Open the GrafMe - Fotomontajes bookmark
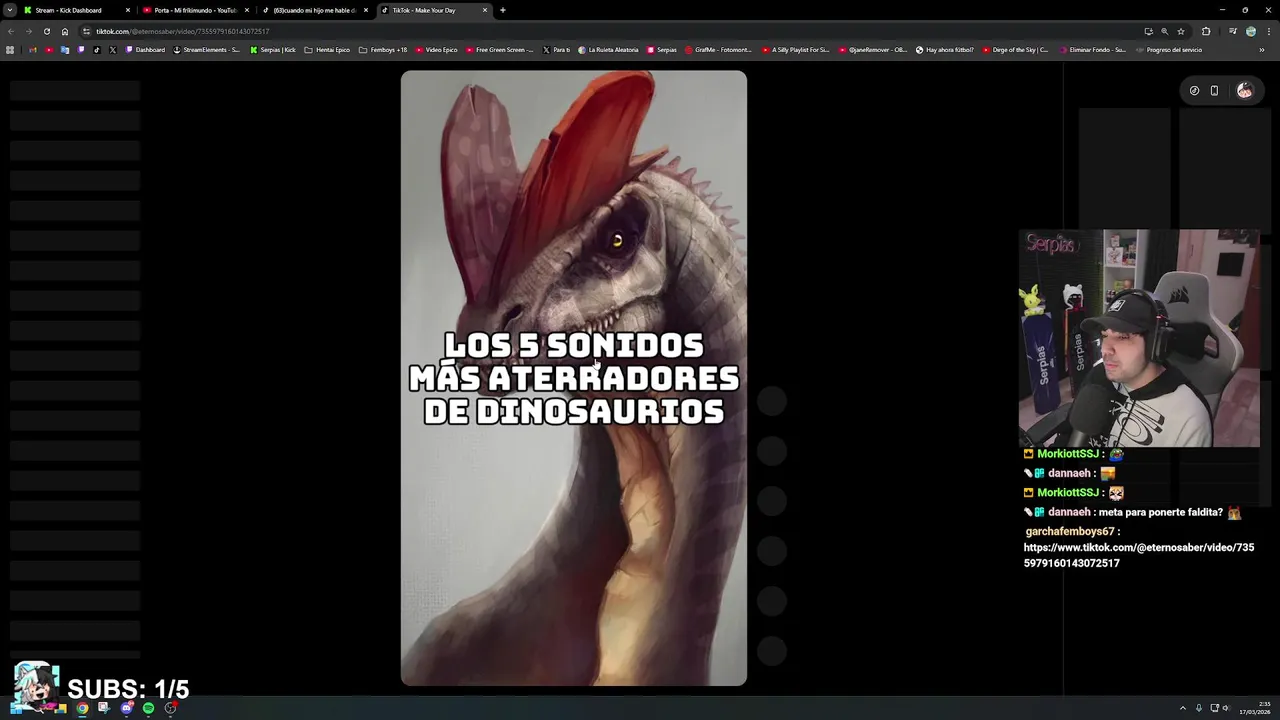Screen dimensions: 1280x720 pos(719,50)
